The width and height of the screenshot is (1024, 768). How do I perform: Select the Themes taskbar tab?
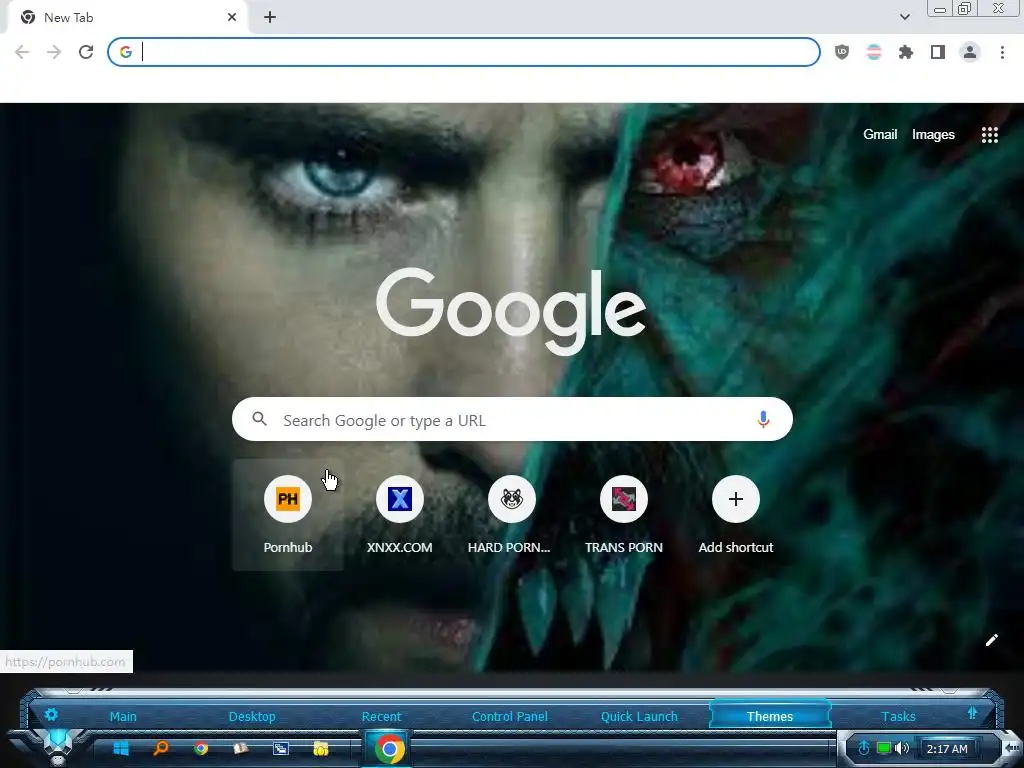(770, 716)
